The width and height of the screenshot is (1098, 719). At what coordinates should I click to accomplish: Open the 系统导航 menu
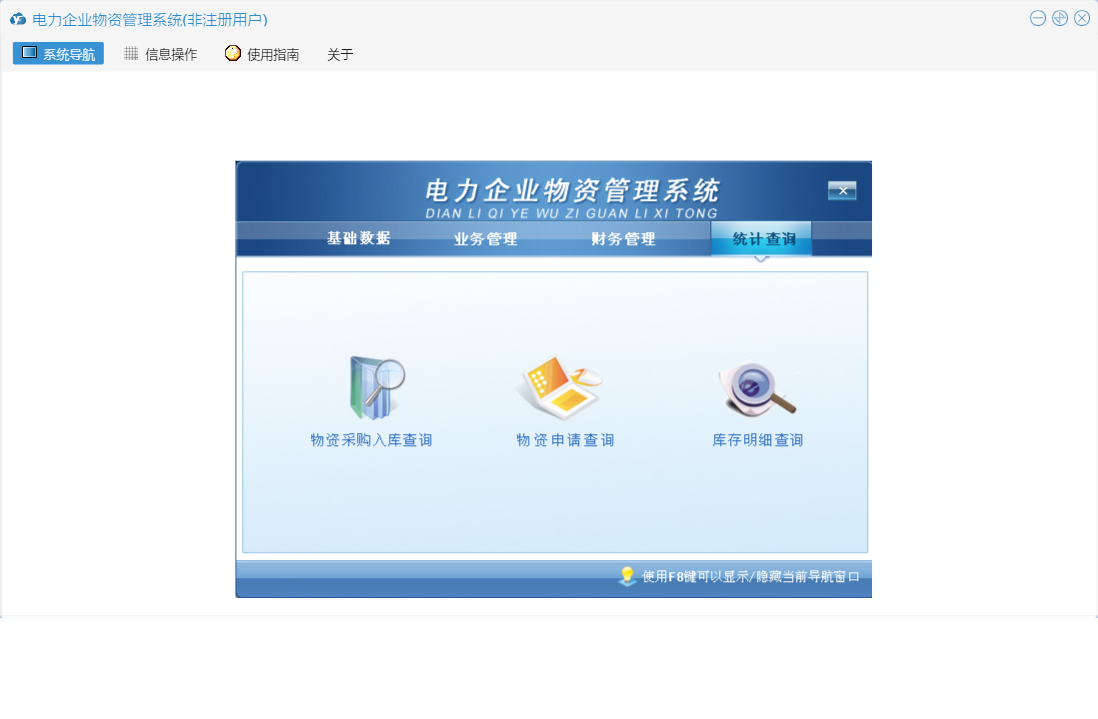tap(58, 53)
